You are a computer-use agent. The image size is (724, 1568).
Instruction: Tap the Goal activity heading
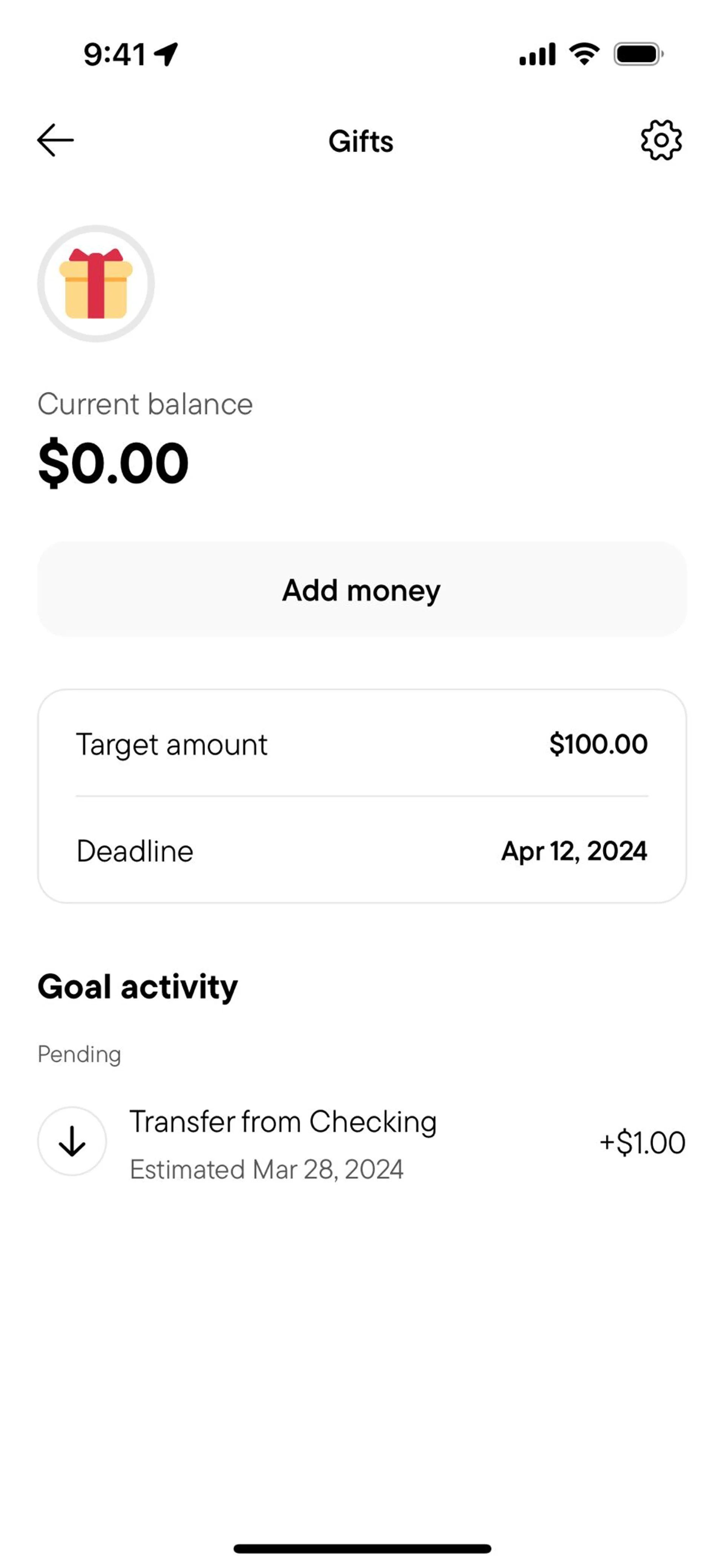coord(138,987)
